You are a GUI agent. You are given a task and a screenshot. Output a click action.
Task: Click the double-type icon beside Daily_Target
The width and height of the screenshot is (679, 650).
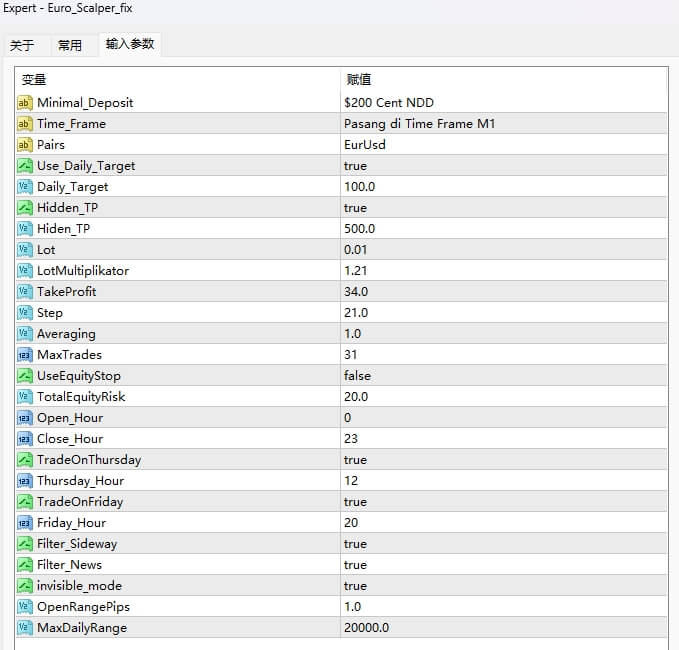(x=25, y=187)
